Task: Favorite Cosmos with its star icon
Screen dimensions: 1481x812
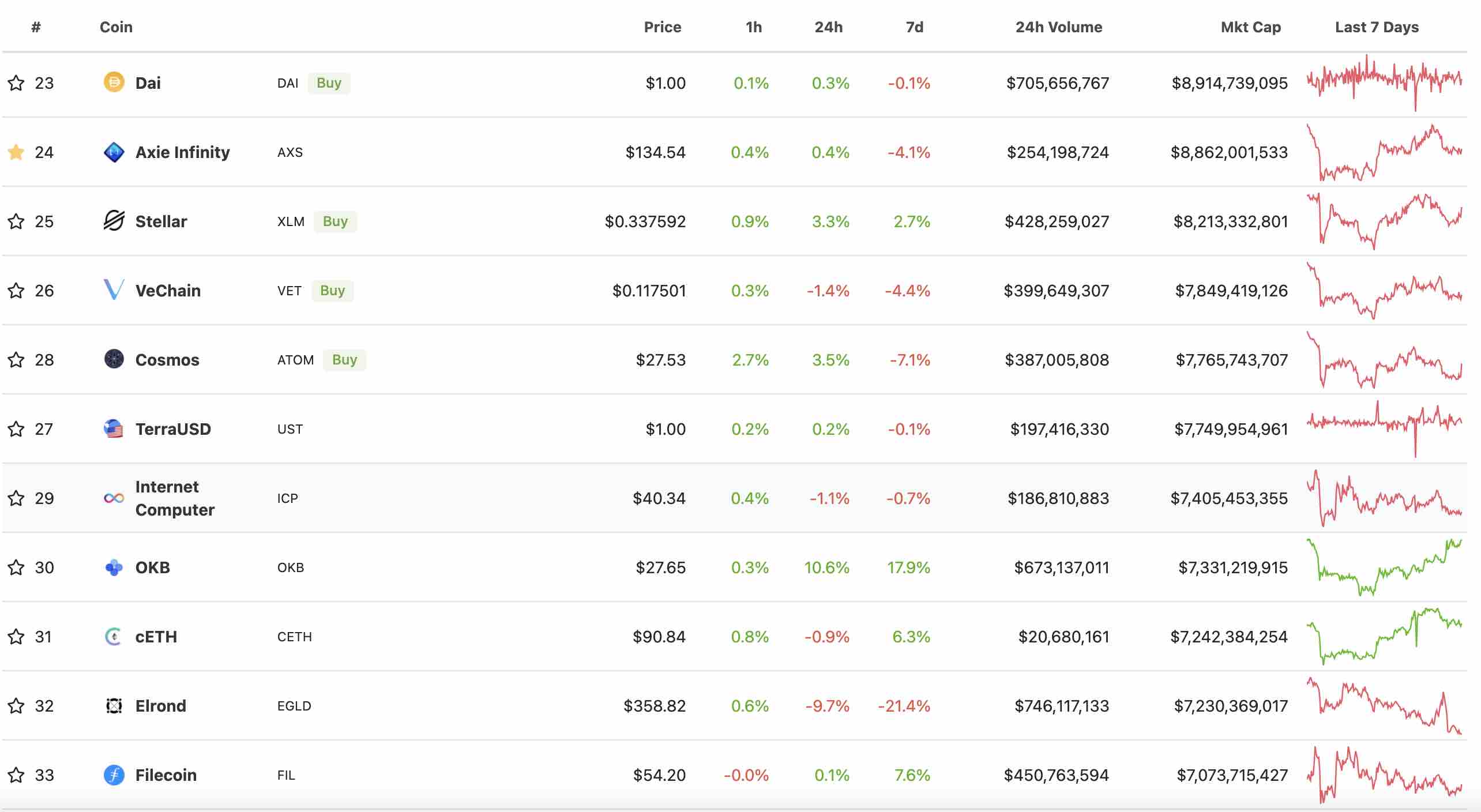Action: click(16, 359)
